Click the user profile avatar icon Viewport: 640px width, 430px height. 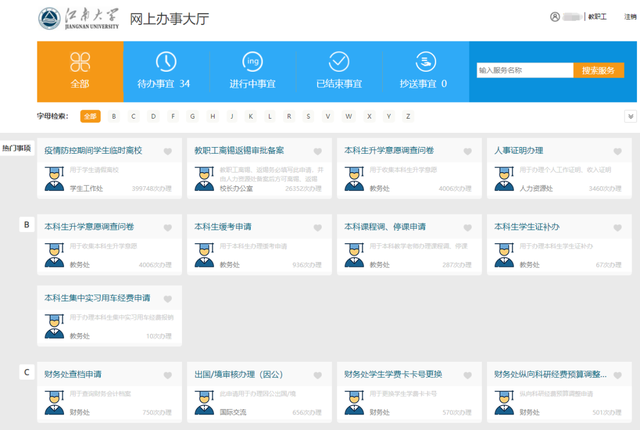[x=555, y=17]
